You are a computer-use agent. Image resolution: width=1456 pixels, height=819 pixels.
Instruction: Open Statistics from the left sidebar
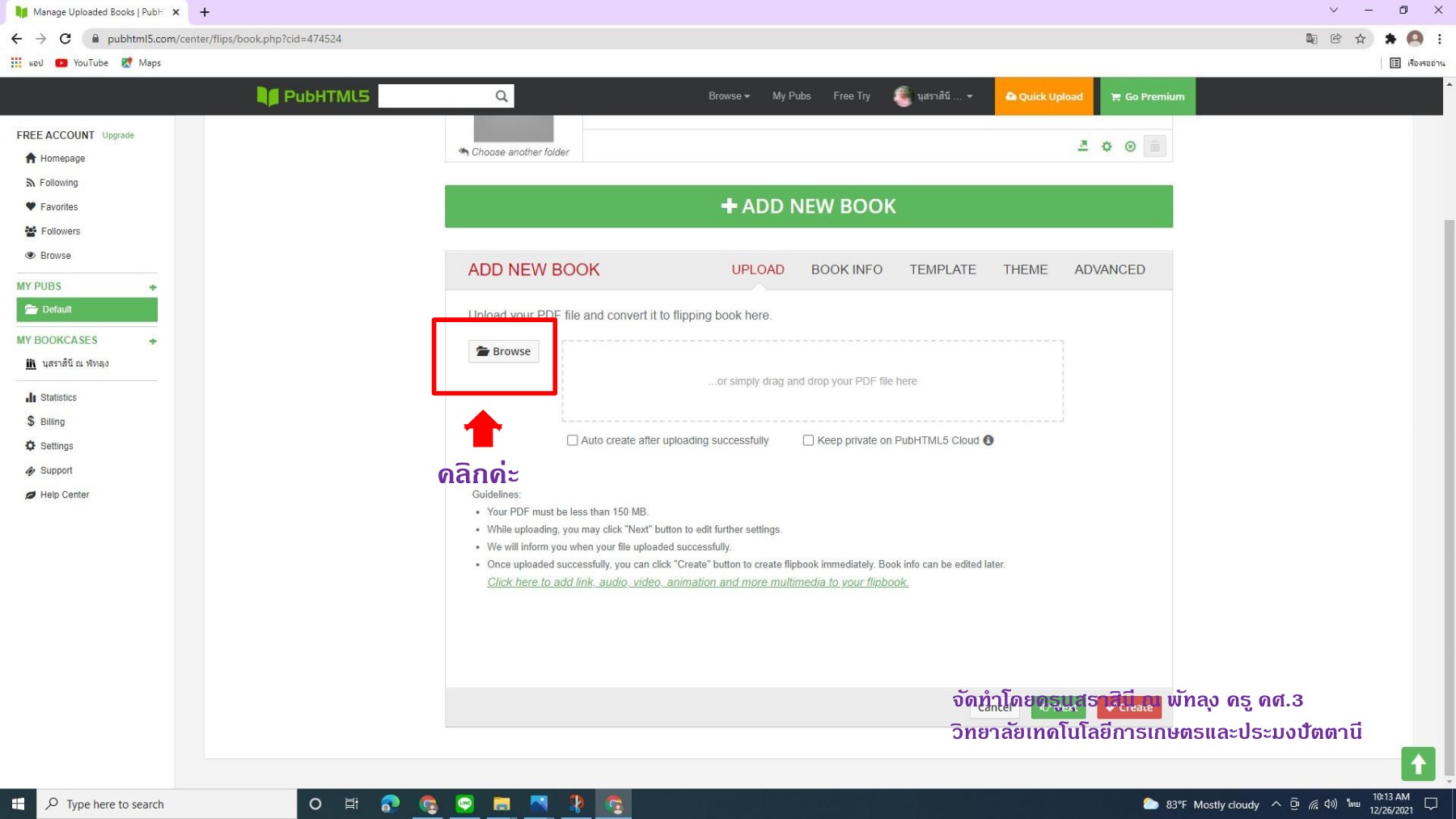point(57,397)
